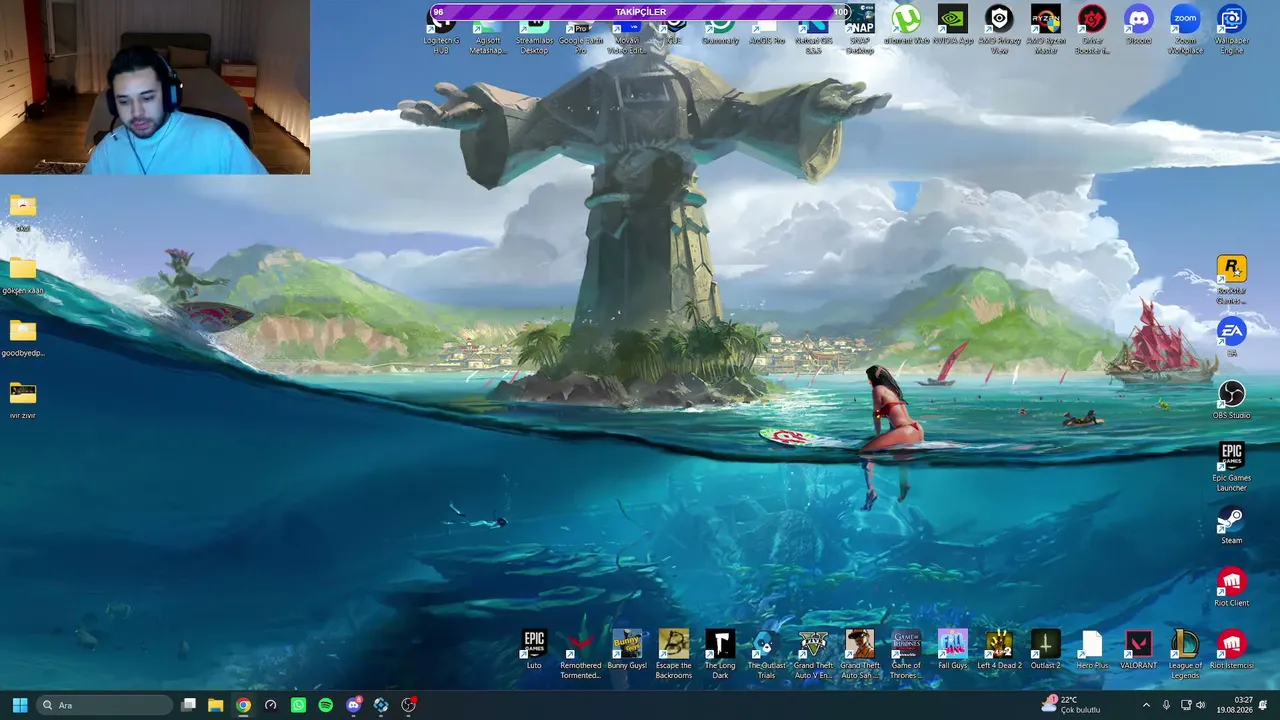This screenshot has width=1280, height=720.
Task: Select the Grand Theft Auto V icon
Action: click(x=813, y=655)
